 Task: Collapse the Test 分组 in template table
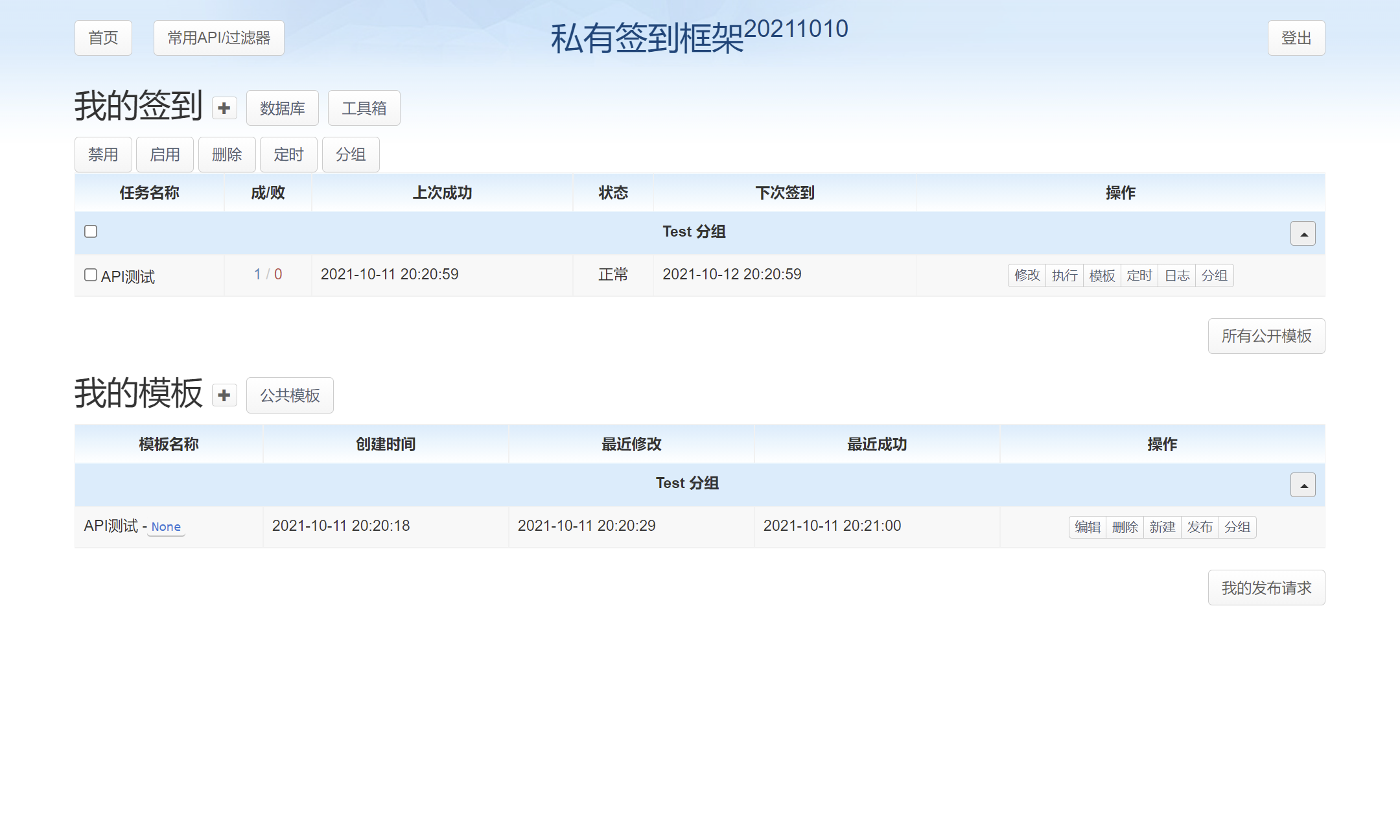(x=1303, y=485)
